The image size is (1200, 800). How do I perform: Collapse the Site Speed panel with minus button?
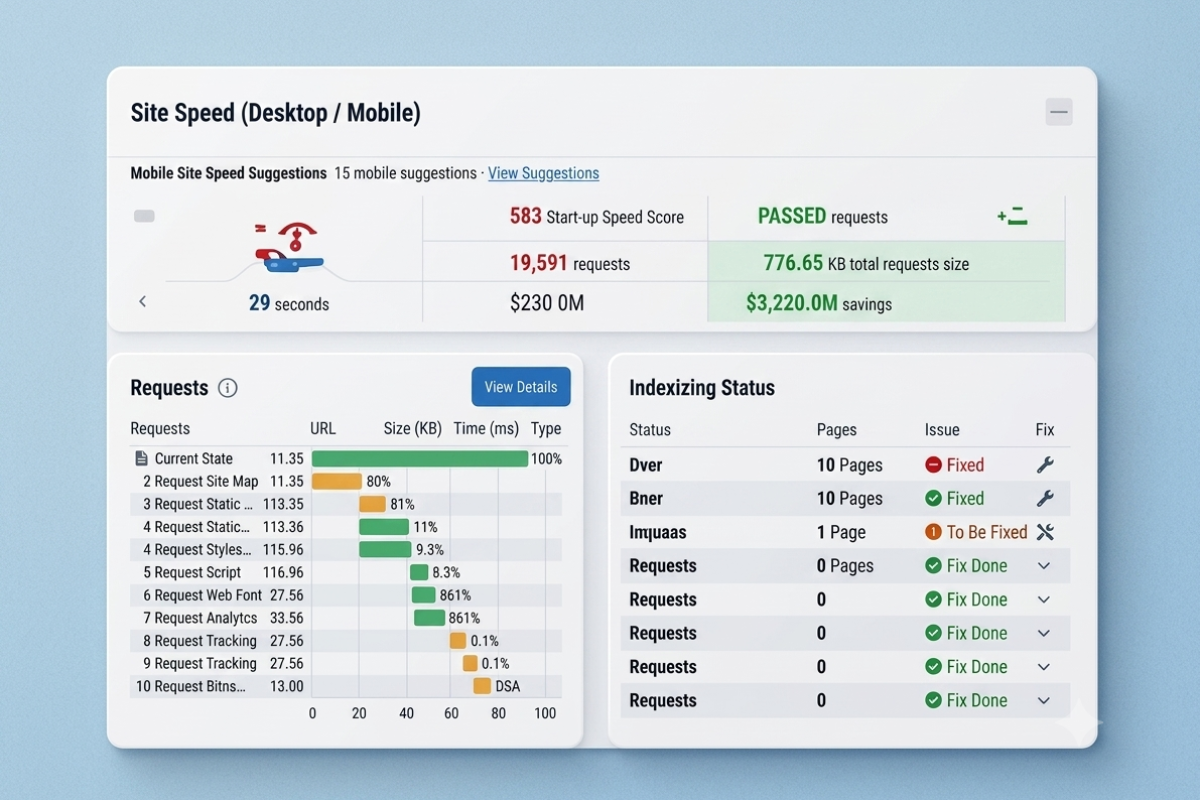pos(1059,112)
